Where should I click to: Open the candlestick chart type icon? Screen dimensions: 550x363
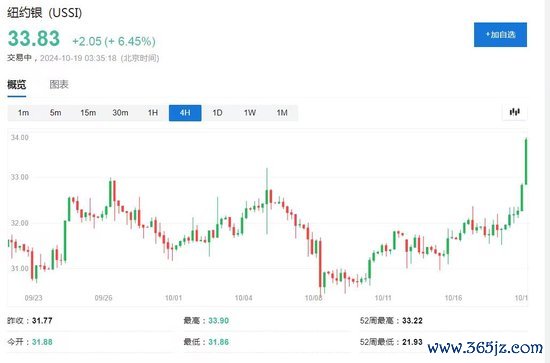(514, 112)
